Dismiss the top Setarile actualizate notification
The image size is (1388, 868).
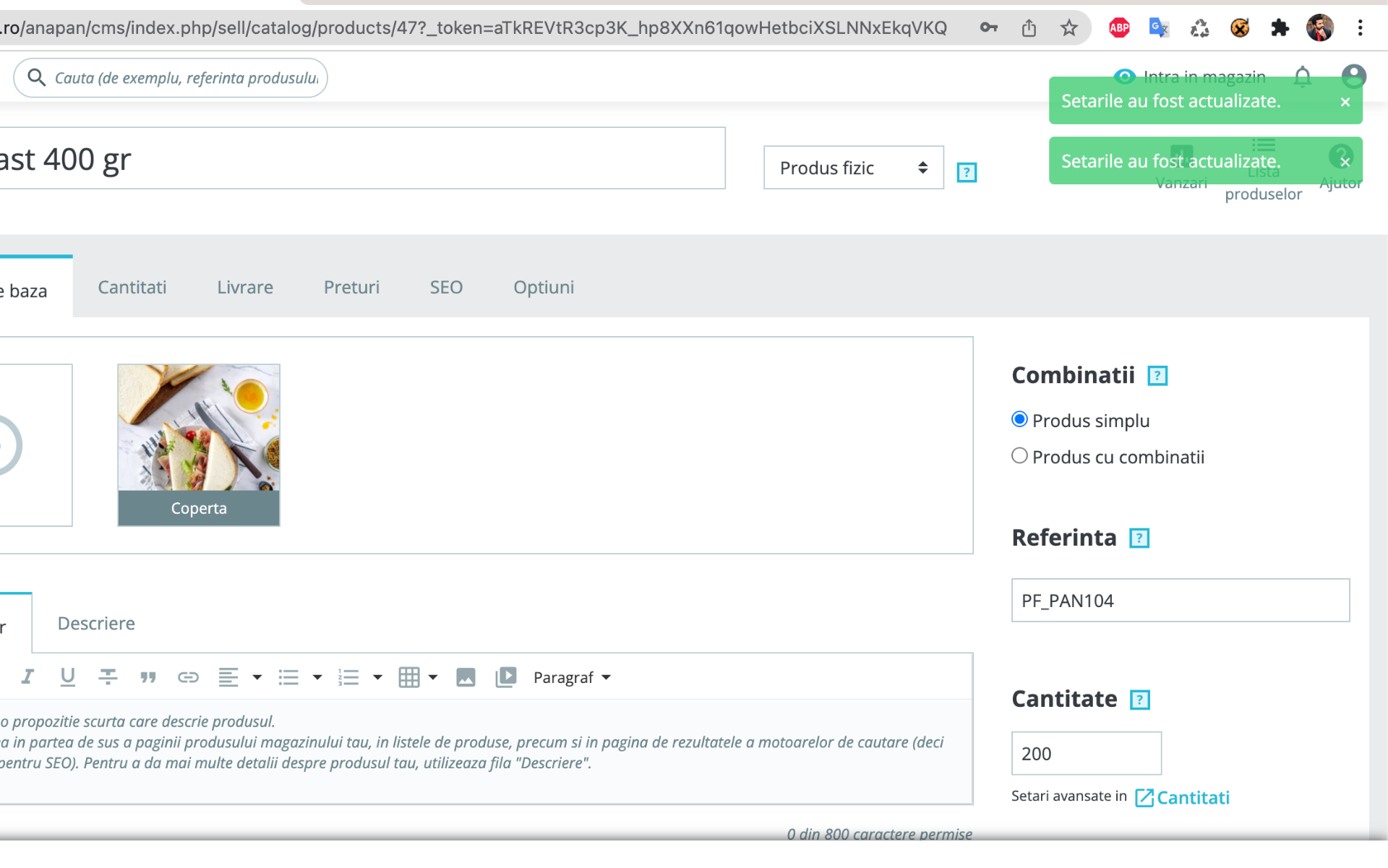[x=1345, y=102]
